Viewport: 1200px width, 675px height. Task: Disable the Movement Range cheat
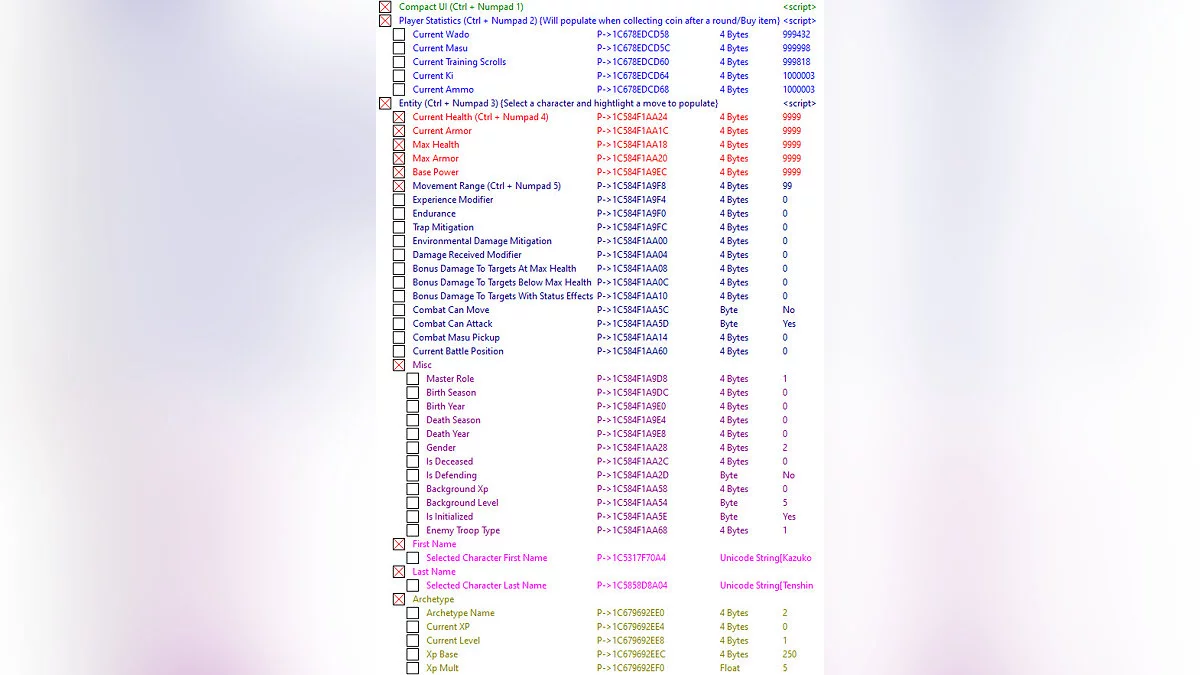coord(400,186)
